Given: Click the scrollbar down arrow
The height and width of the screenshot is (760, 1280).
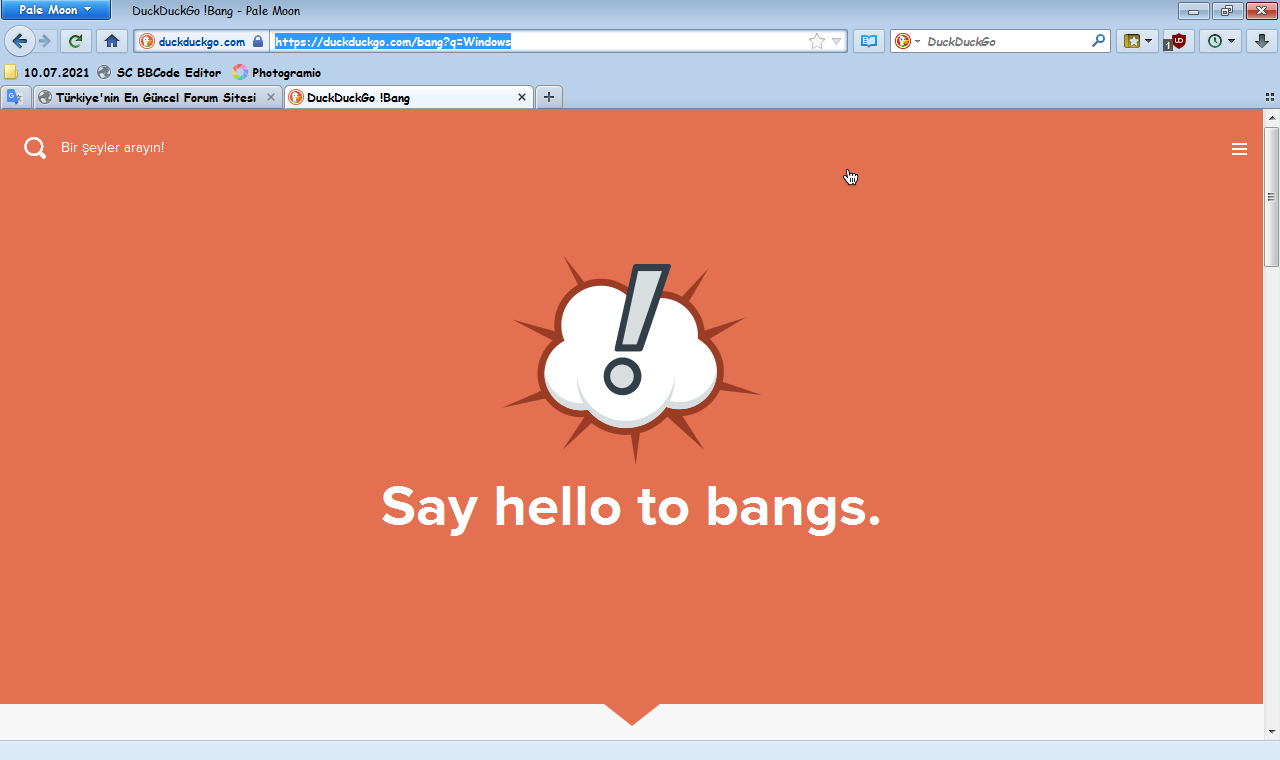Looking at the screenshot, I should click(1271, 732).
